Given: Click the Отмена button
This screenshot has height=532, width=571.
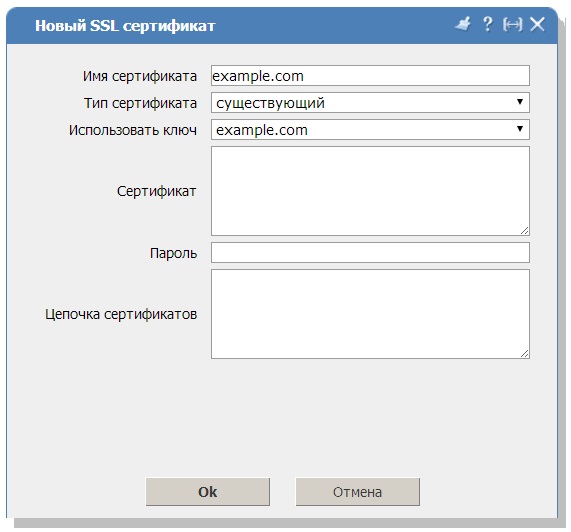Looking at the screenshot, I should click(x=357, y=492).
